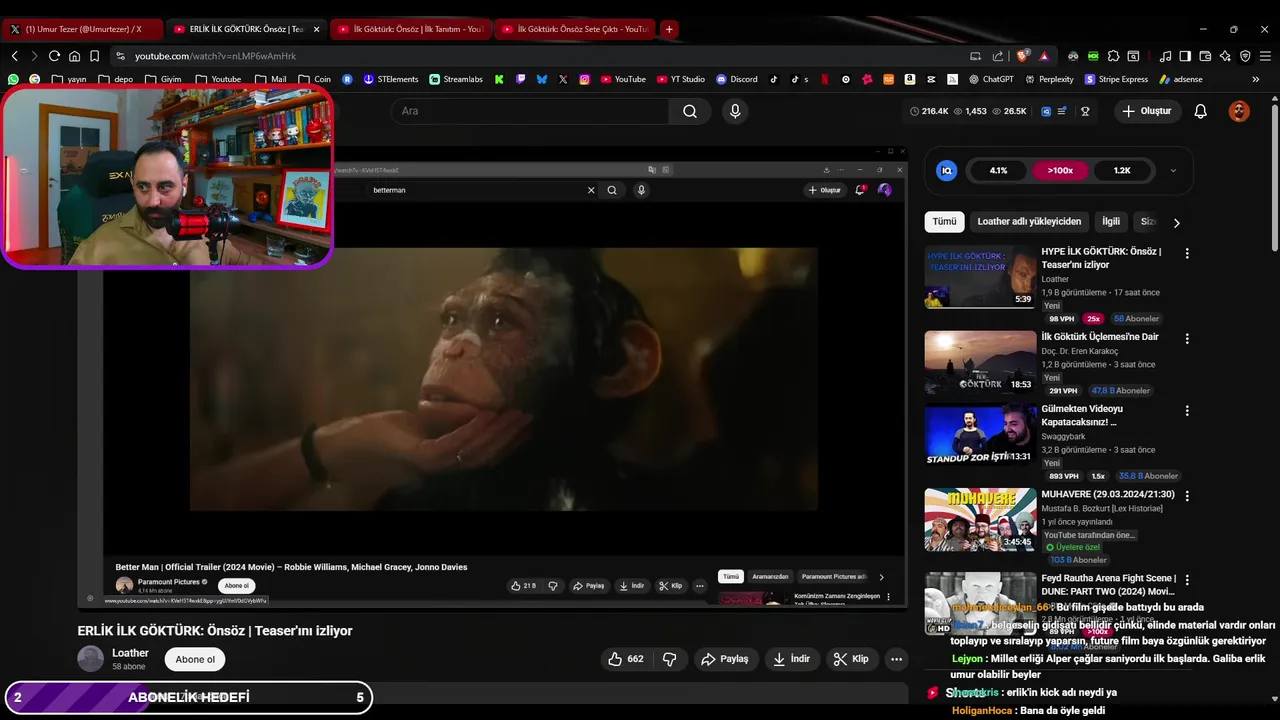Open the Coin bookmarks folder

314,79
